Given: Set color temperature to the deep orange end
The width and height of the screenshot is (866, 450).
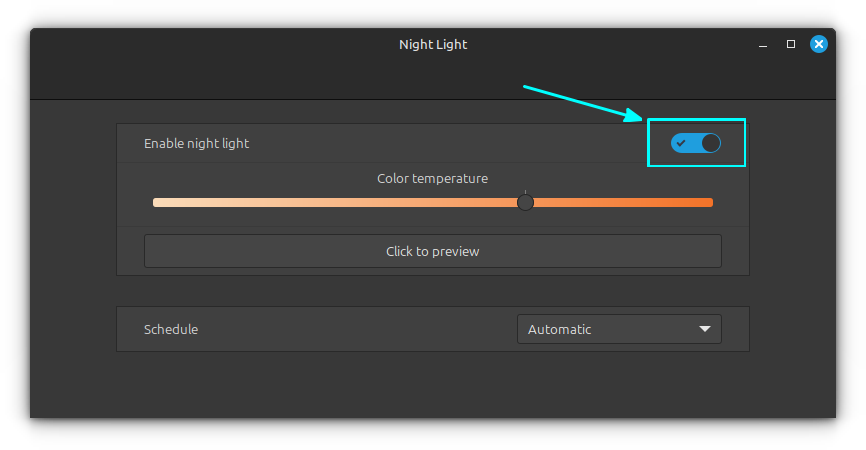Looking at the screenshot, I should [711, 203].
